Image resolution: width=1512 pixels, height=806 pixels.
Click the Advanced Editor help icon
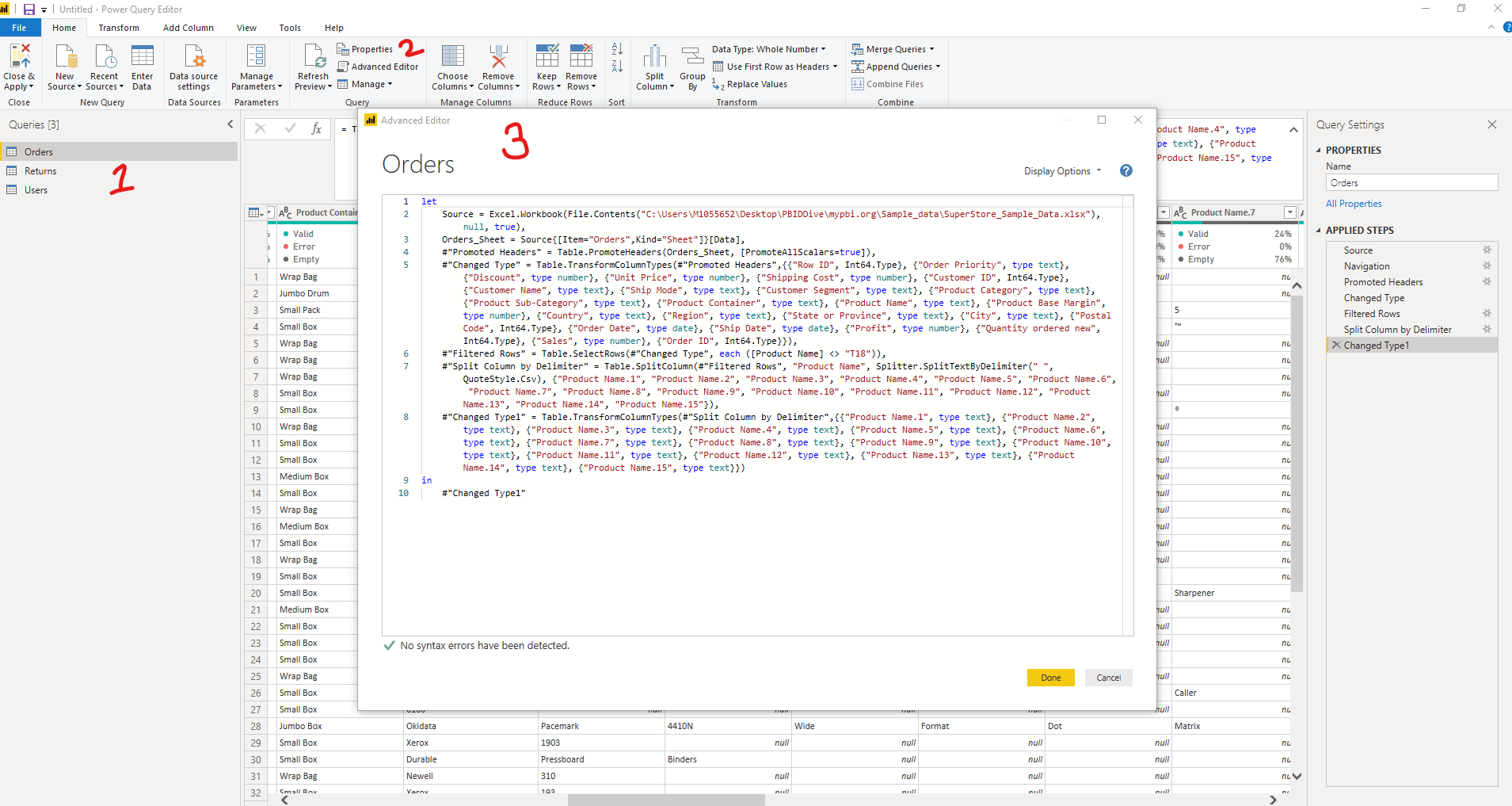(x=1126, y=171)
